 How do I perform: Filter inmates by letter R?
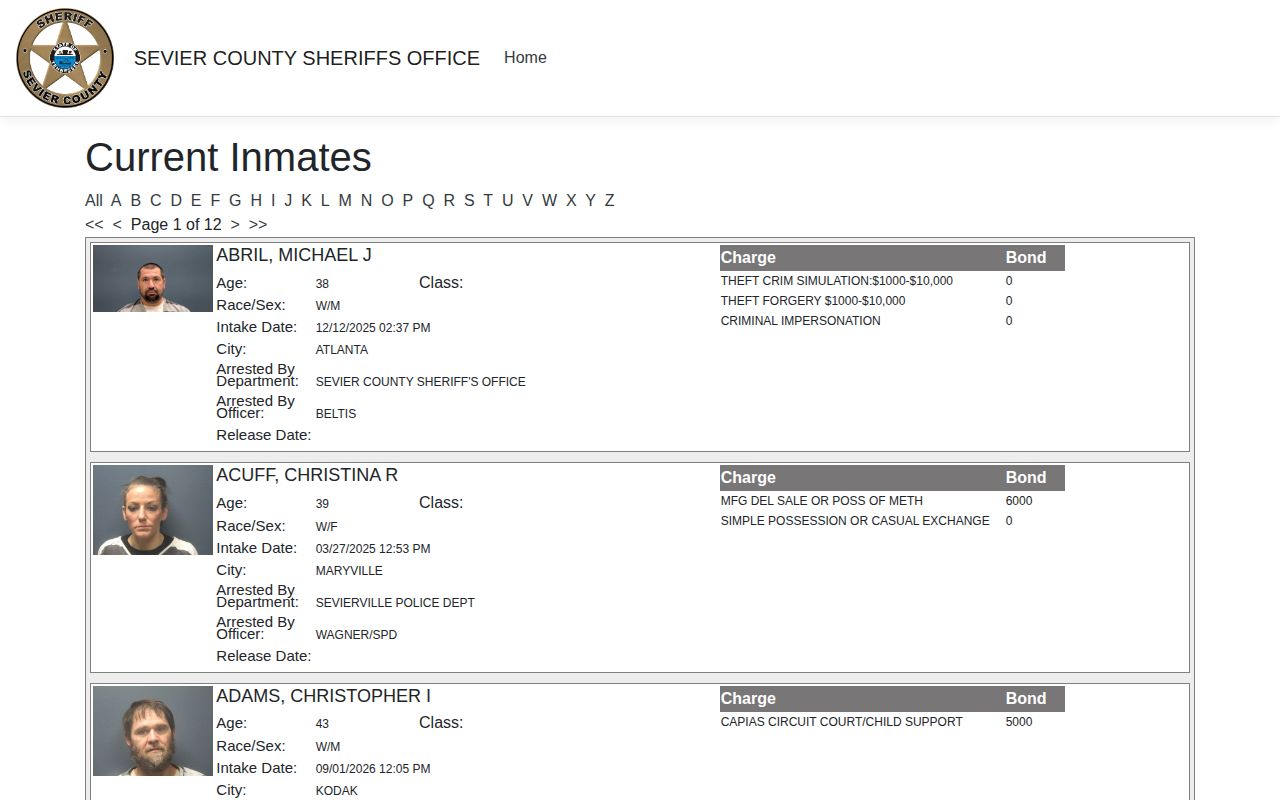[x=449, y=200]
